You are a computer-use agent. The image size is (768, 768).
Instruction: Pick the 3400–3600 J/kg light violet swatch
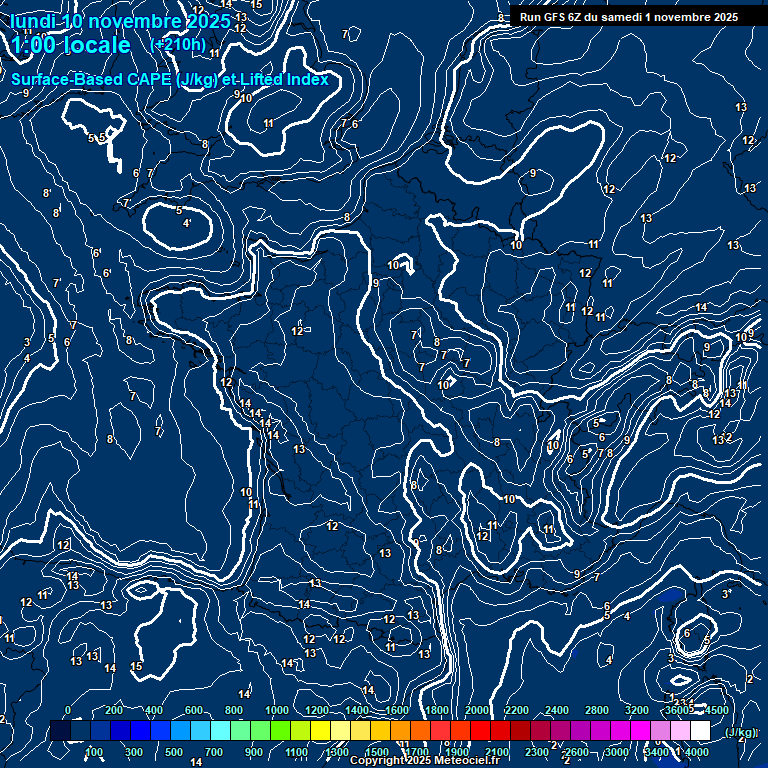tap(660, 730)
